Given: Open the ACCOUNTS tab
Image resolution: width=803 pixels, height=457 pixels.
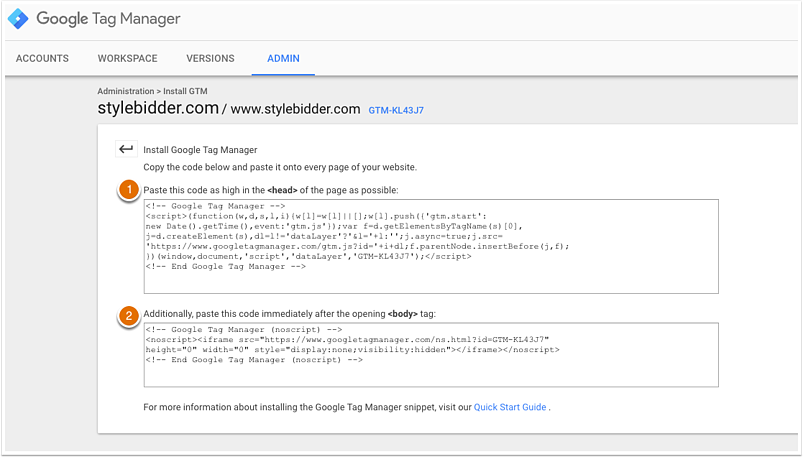Looking at the screenshot, I should 42,58.
